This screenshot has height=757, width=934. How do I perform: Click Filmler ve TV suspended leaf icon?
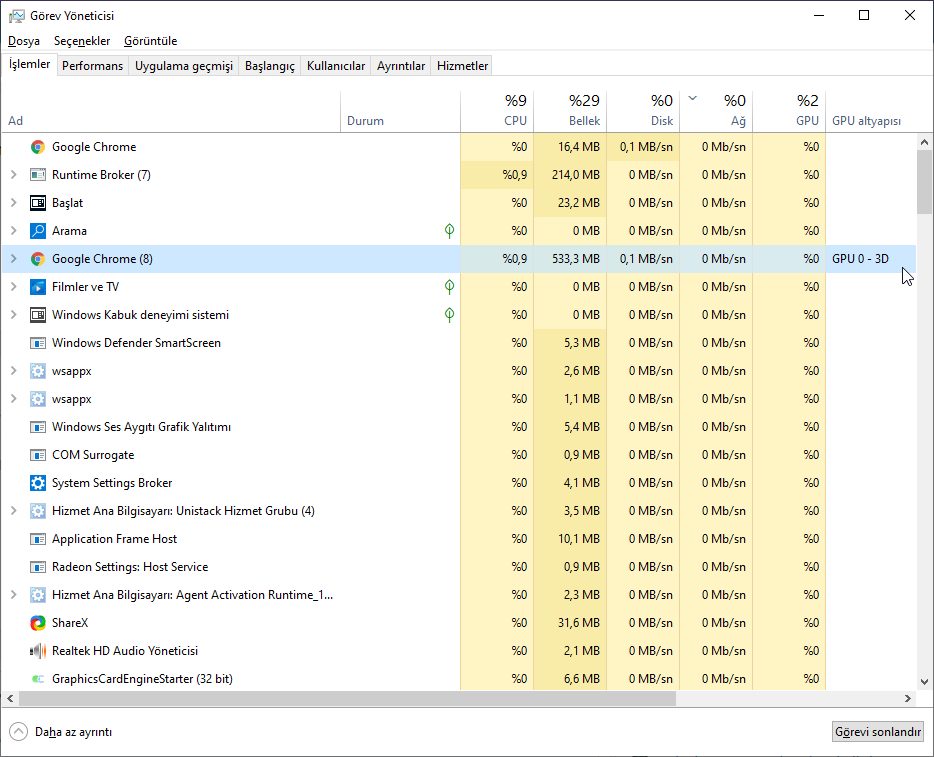tap(450, 286)
